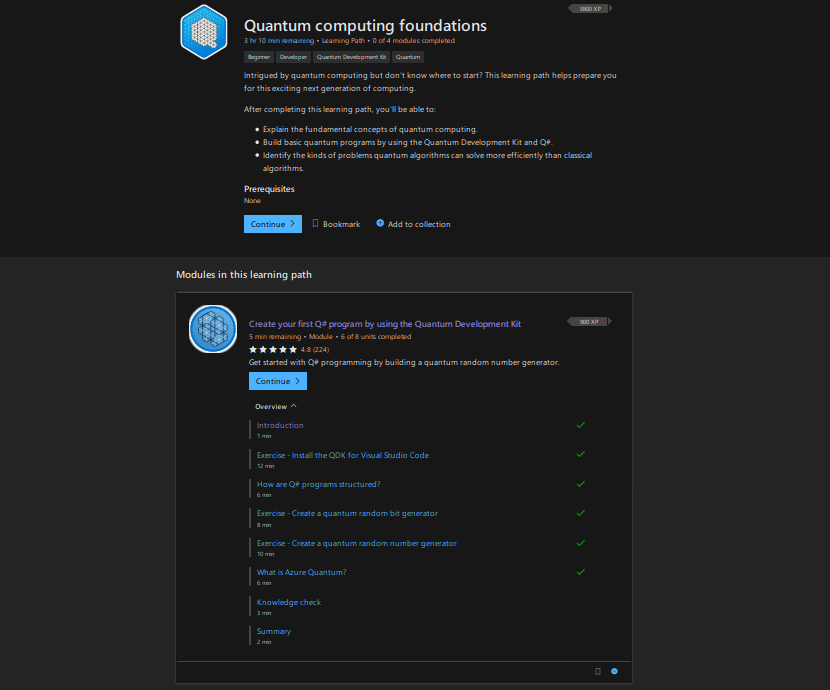The image size is (830, 690).
Task: Click the bookmark icon in the module footer
Action: pos(598,671)
